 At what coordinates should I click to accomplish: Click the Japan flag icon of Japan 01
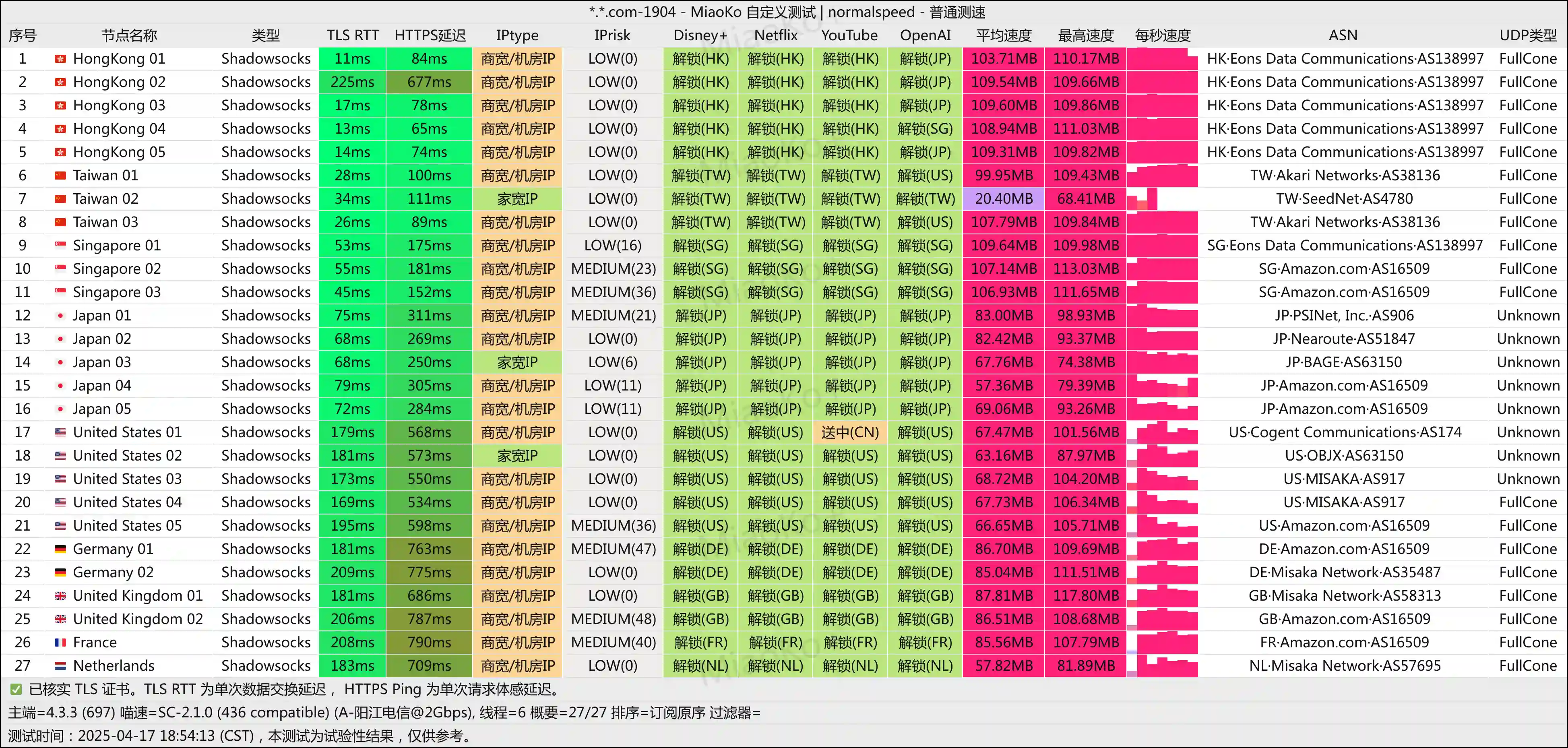point(60,315)
